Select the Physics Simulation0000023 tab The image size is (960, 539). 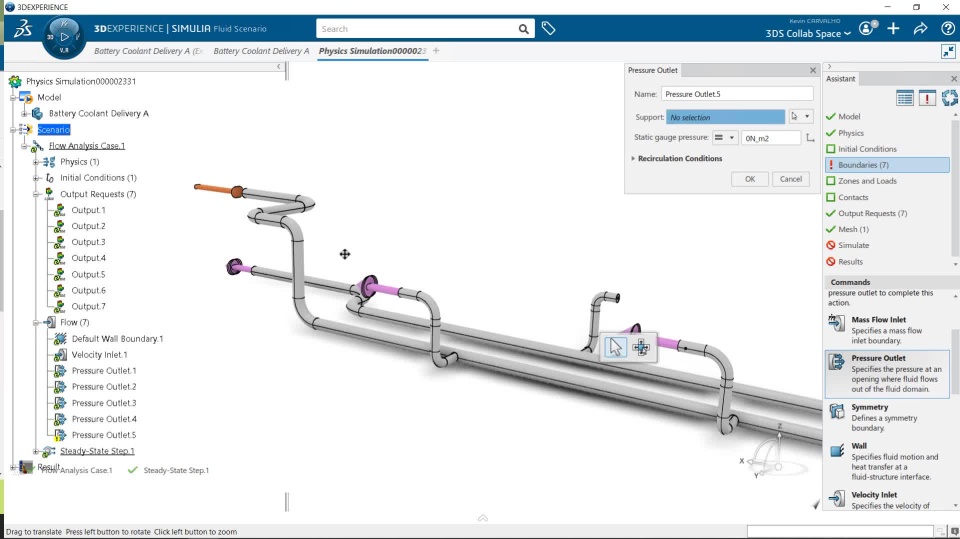(x=372, y=51)
